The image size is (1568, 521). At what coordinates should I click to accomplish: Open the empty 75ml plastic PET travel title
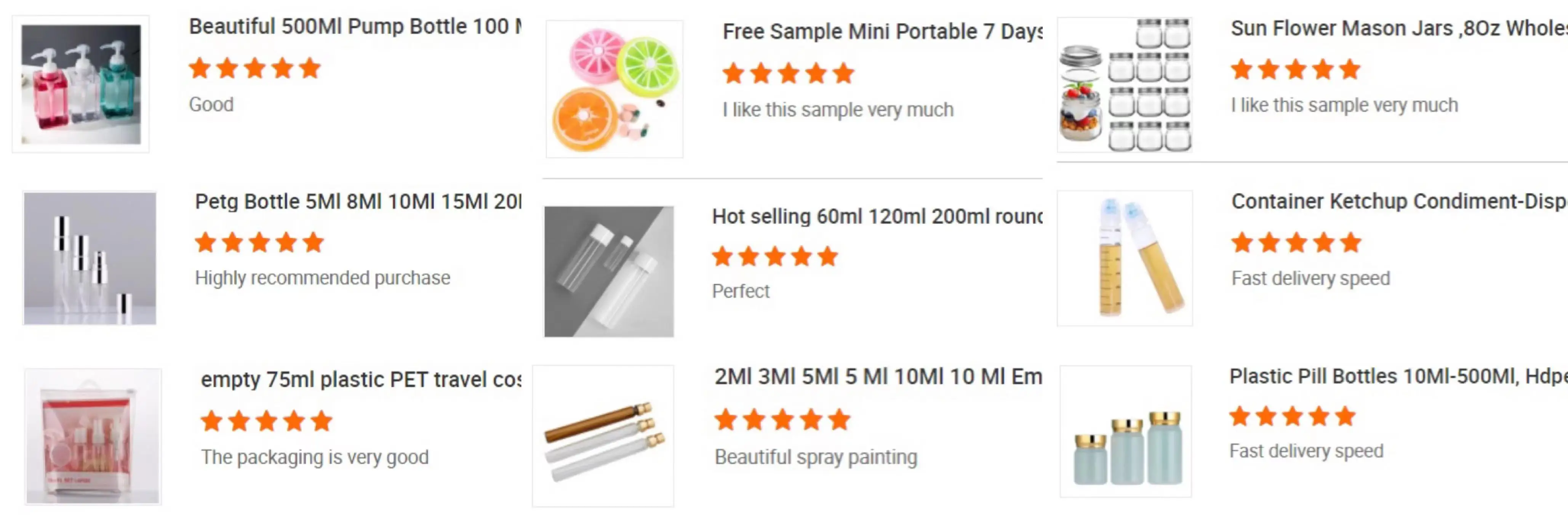(x=361, y=379)
